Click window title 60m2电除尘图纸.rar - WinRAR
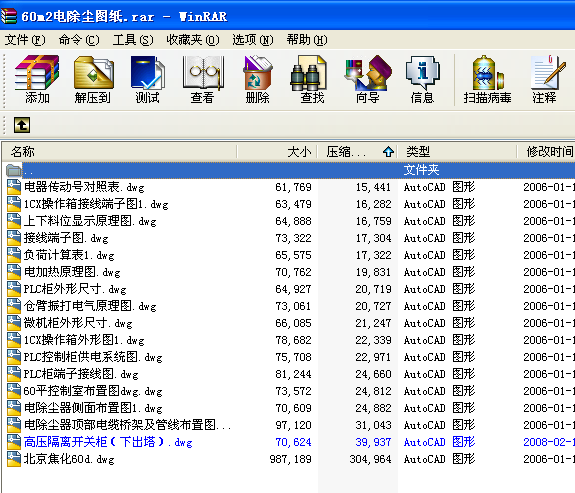Image resolution: width=575 pixels, height=493 pixels. [x=124, y=17]
